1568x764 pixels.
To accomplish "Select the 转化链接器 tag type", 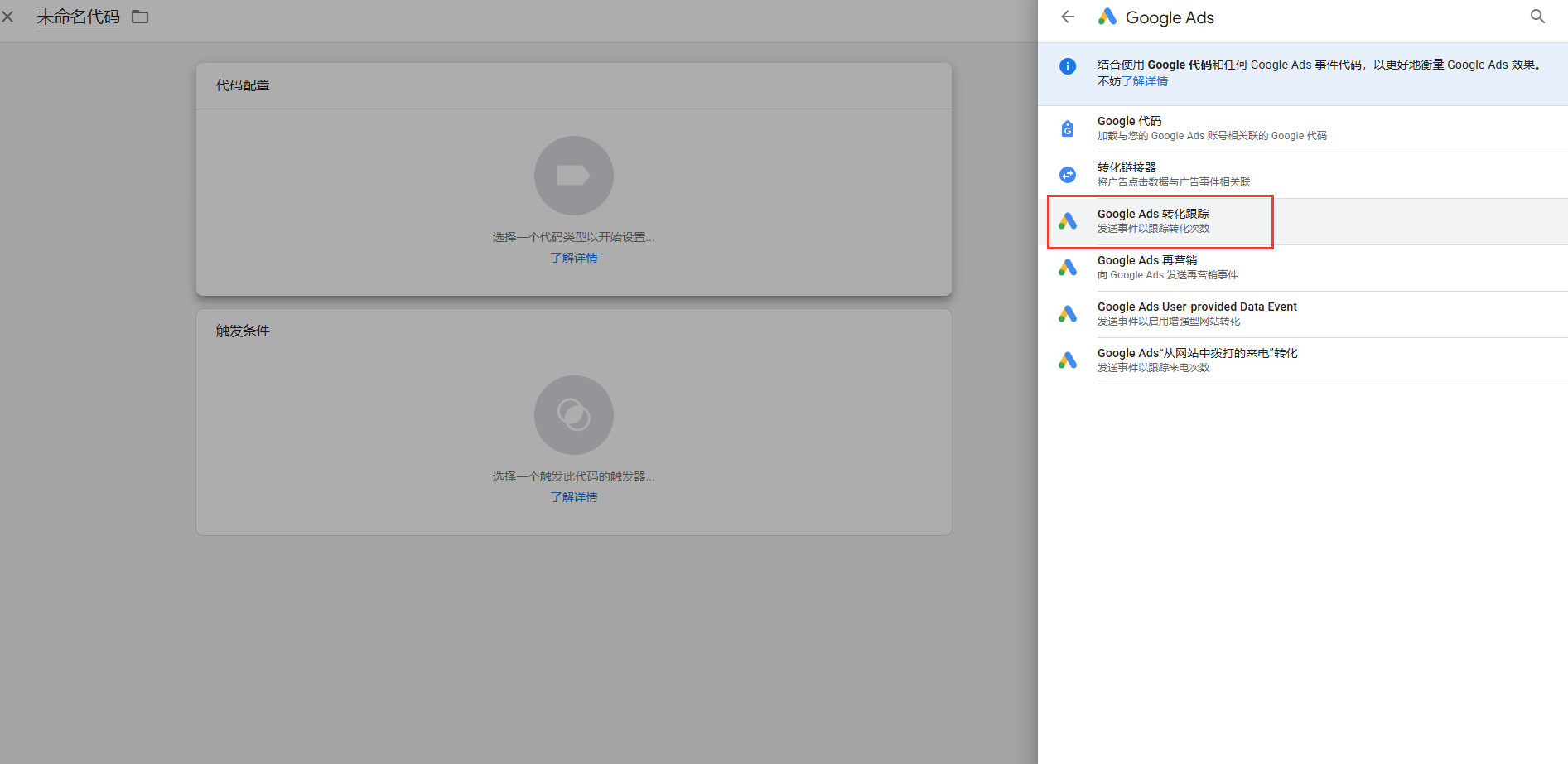I will pyautogui.click(x=1303, y=175).
